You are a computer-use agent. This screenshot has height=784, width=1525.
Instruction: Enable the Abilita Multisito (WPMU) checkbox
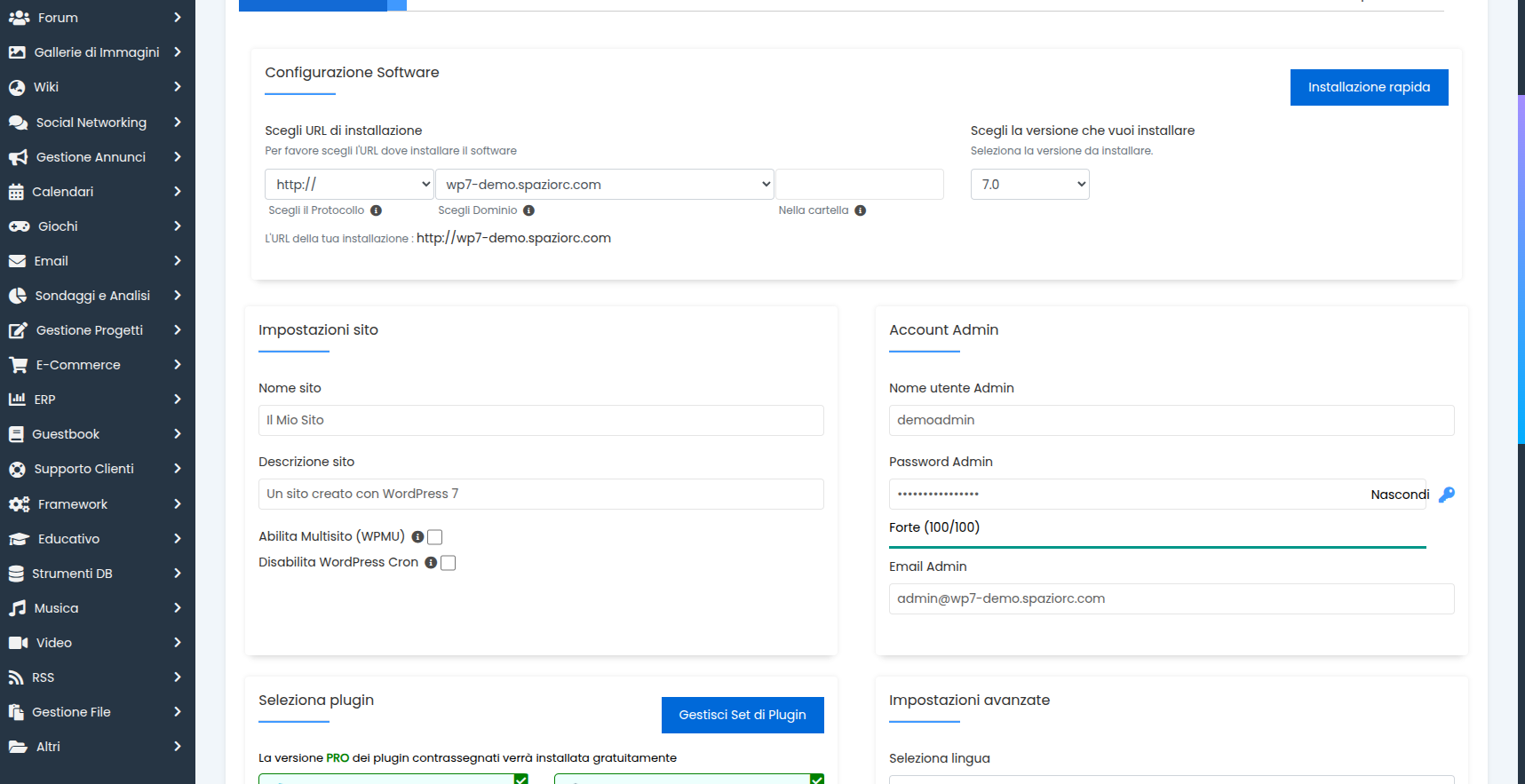pyautogui.click(x=435, y=537)
